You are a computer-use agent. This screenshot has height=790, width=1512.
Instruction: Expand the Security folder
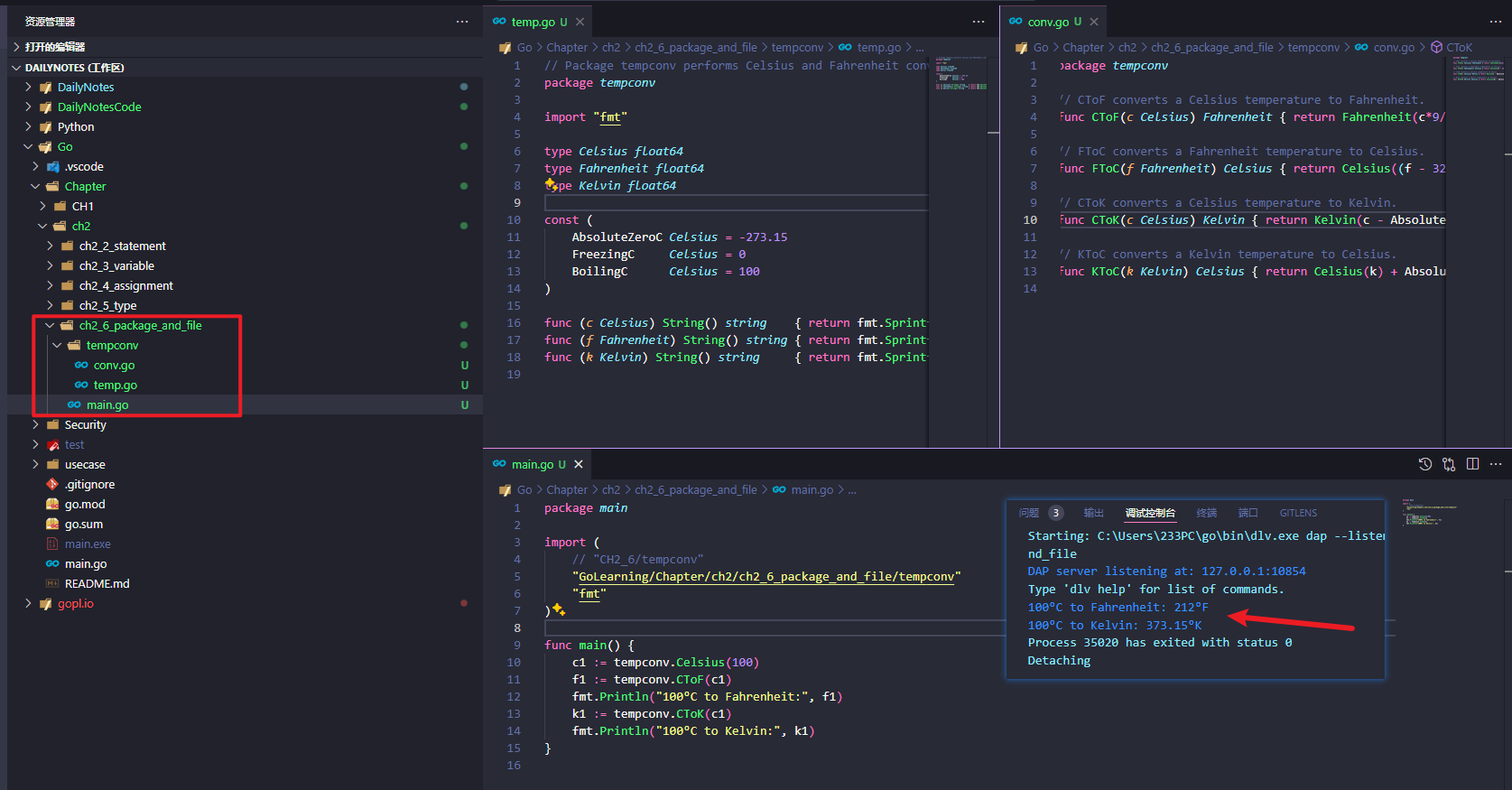(35, 424)
